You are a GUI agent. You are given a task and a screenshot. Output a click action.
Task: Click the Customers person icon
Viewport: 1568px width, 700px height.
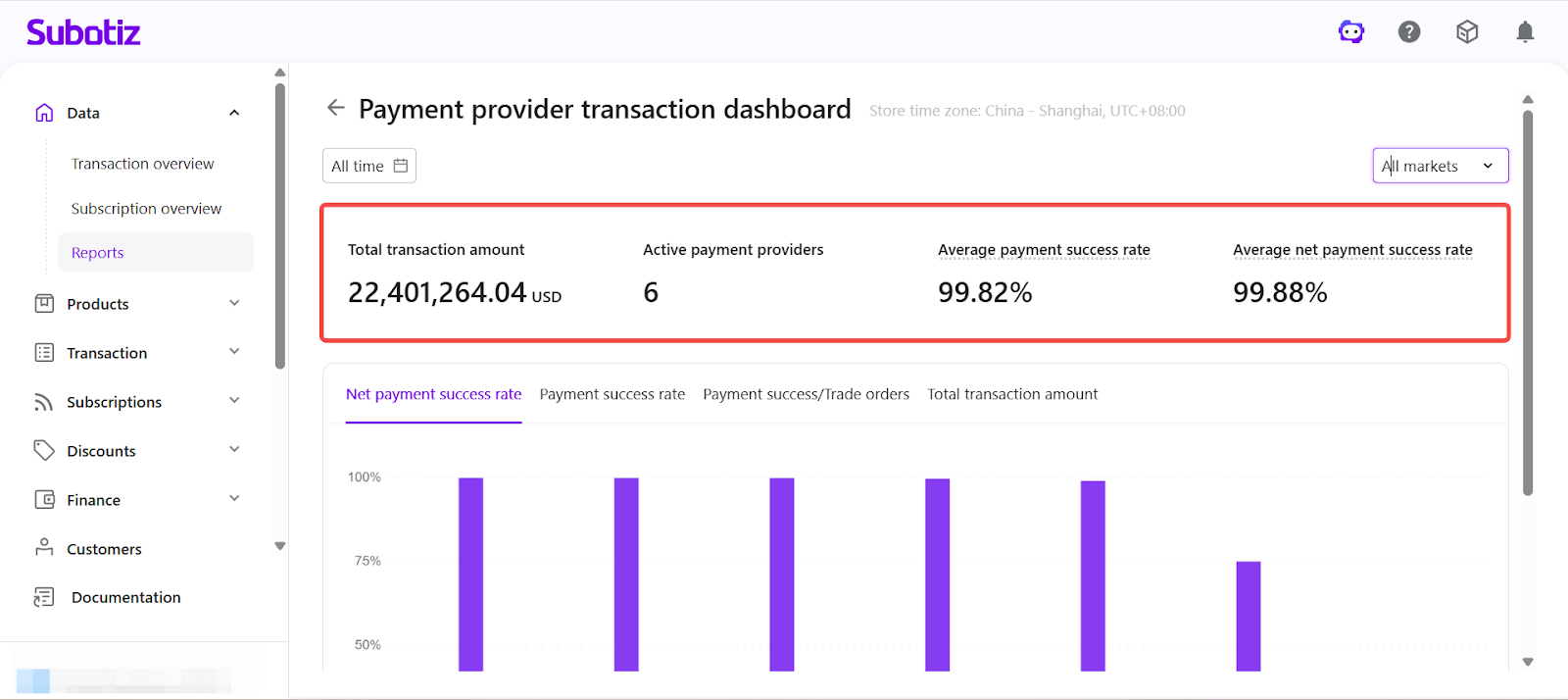[44, 548]
